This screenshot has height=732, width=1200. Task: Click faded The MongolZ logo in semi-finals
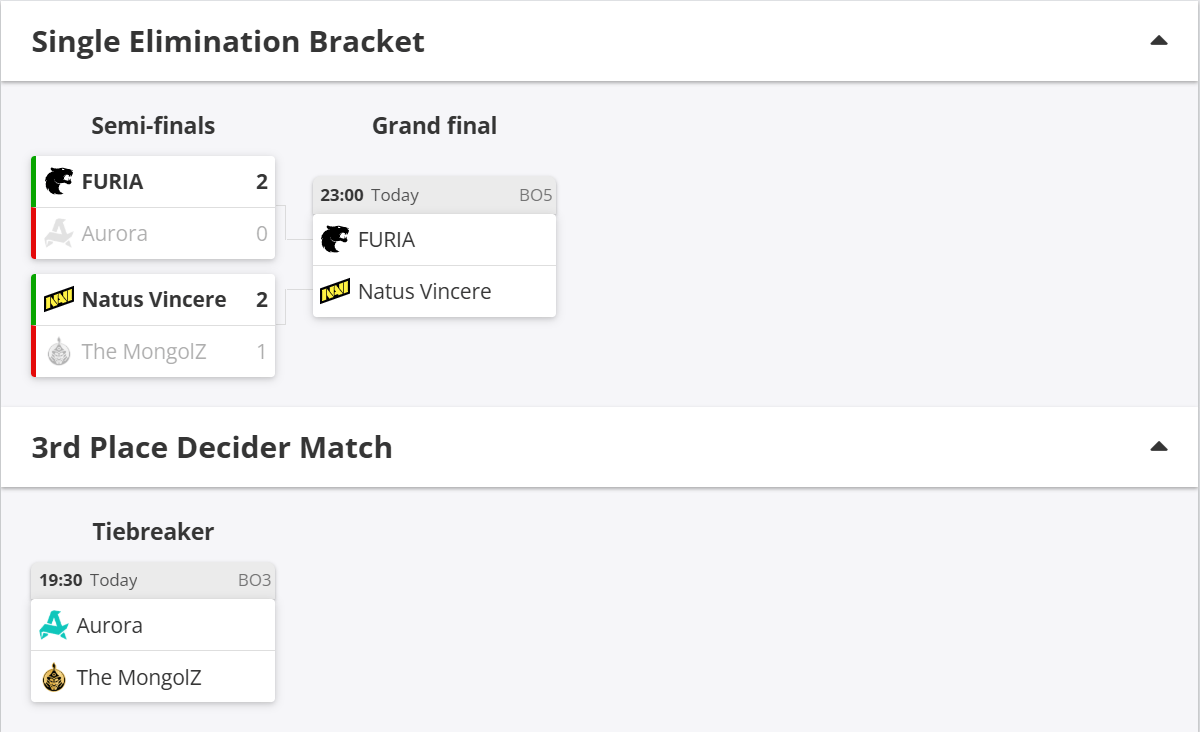pyautogui.click(x=59, y=351)
